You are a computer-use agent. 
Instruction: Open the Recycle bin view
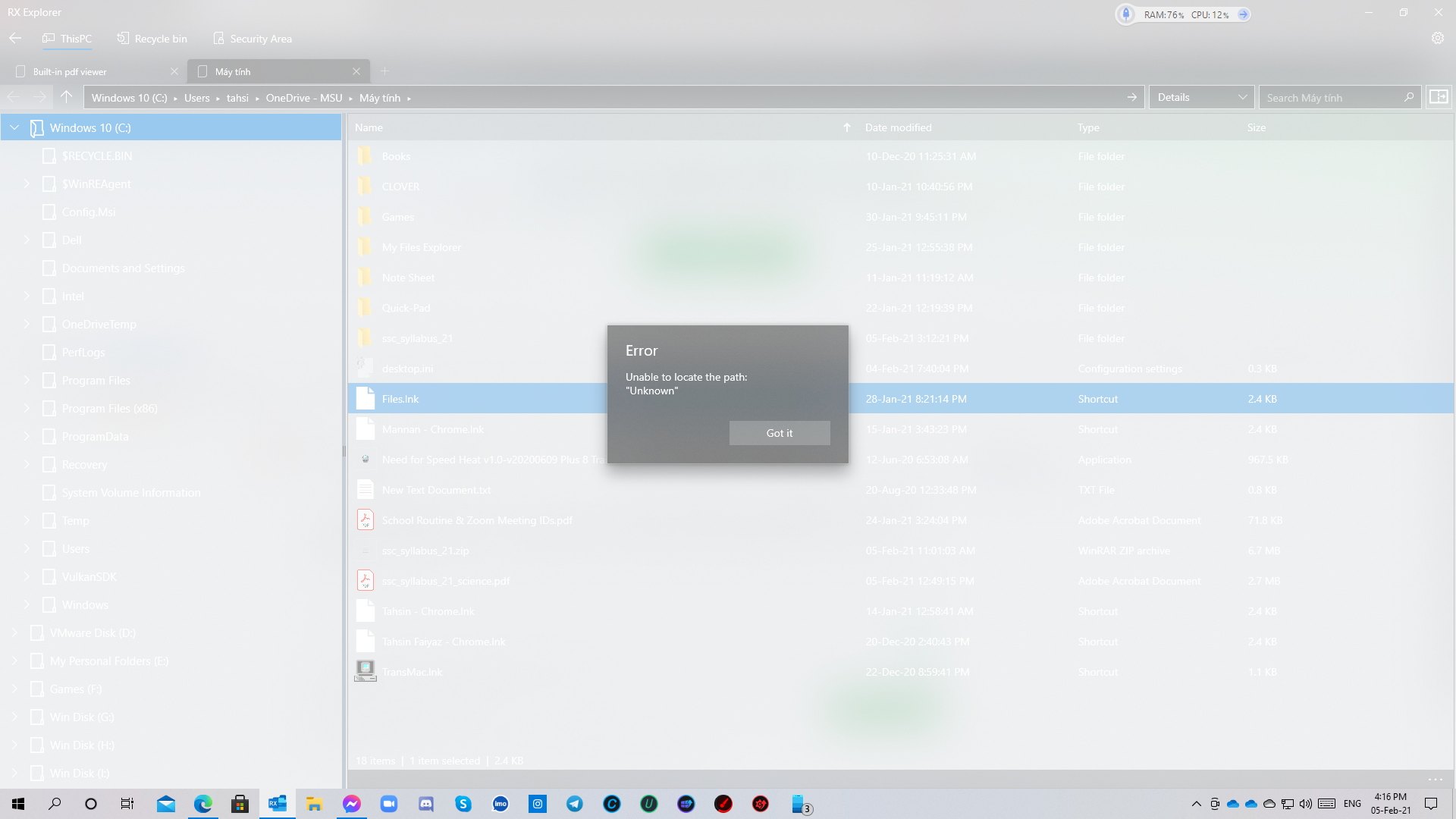coord(151,38)
